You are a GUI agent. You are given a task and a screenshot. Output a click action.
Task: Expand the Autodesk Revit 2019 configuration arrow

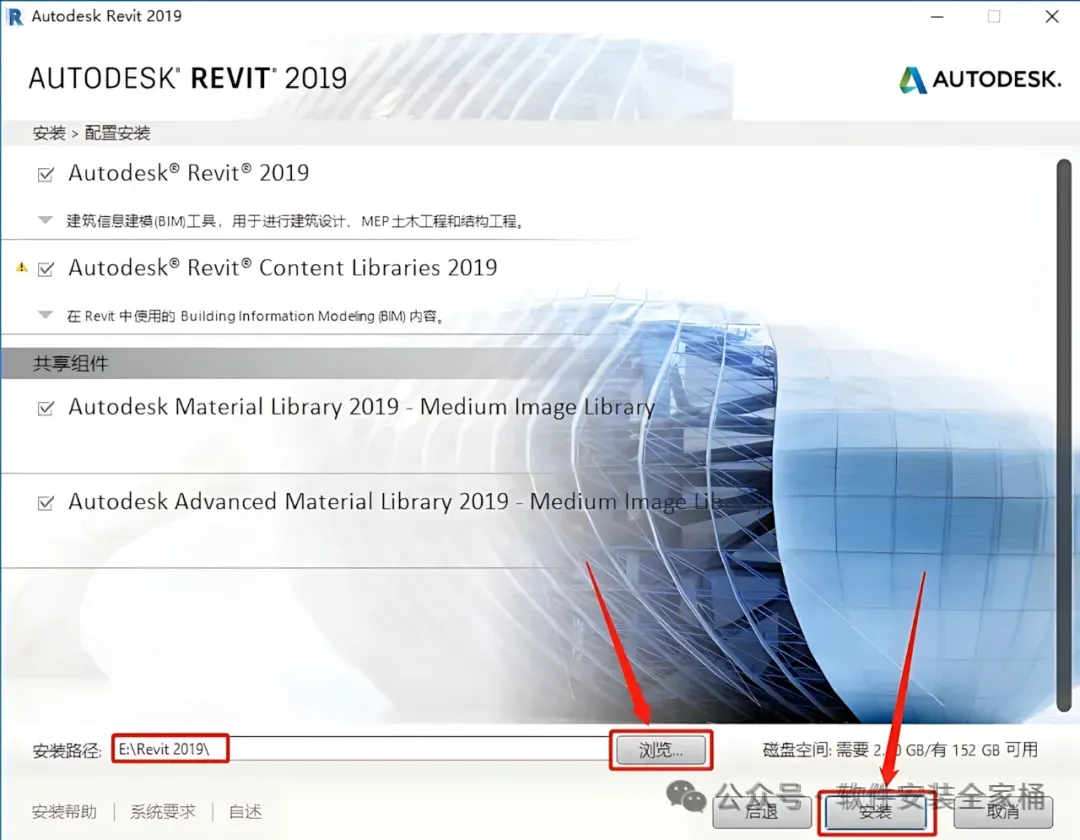pyautogui.click(x=45, y=220)
